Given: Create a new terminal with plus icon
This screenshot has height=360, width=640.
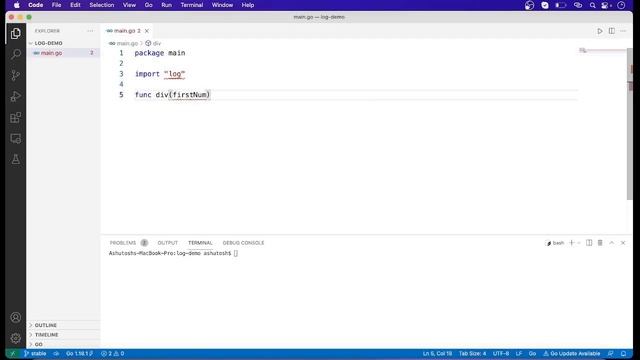Looking at the screenshot, I should point(571,243).
